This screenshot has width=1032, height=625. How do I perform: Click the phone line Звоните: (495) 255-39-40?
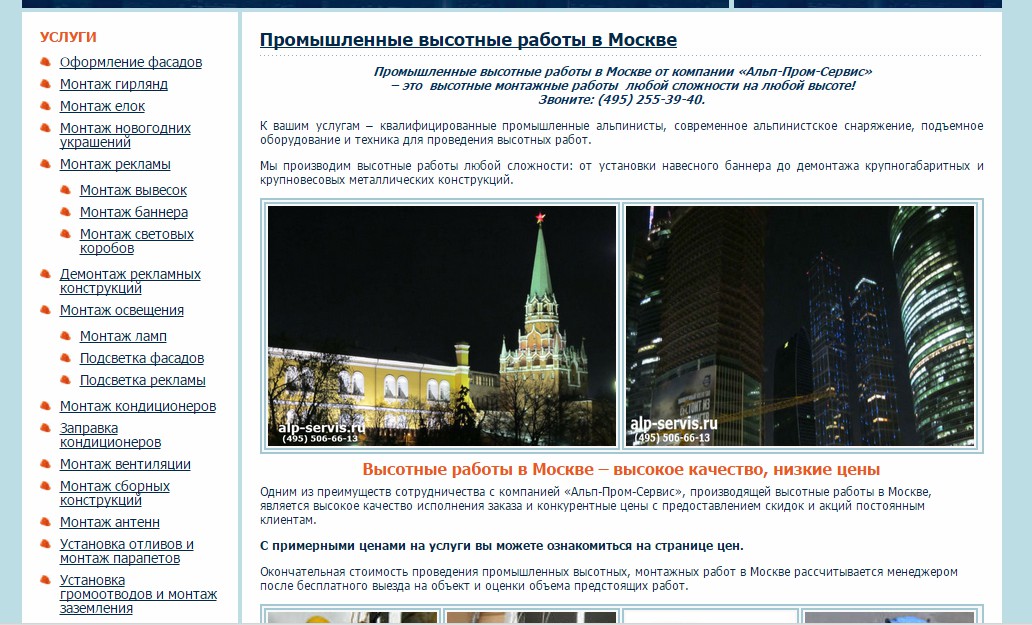tap(621, 100)
